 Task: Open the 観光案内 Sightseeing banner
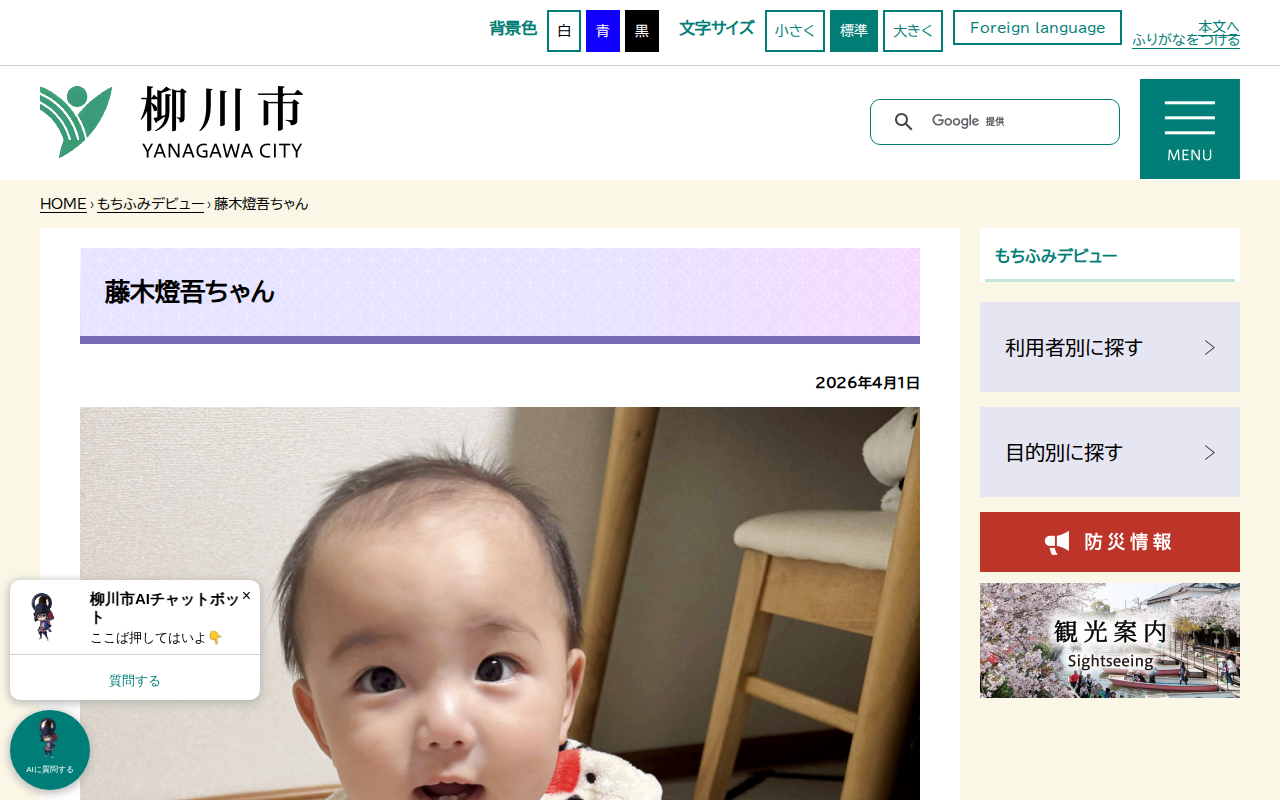(x=1110, y=640)
